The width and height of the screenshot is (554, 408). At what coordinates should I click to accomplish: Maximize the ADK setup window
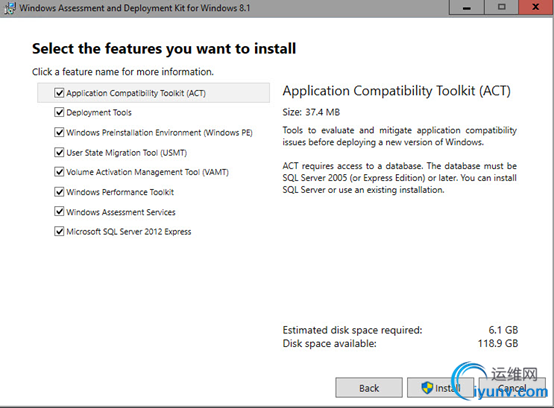(x=501, y=7)
